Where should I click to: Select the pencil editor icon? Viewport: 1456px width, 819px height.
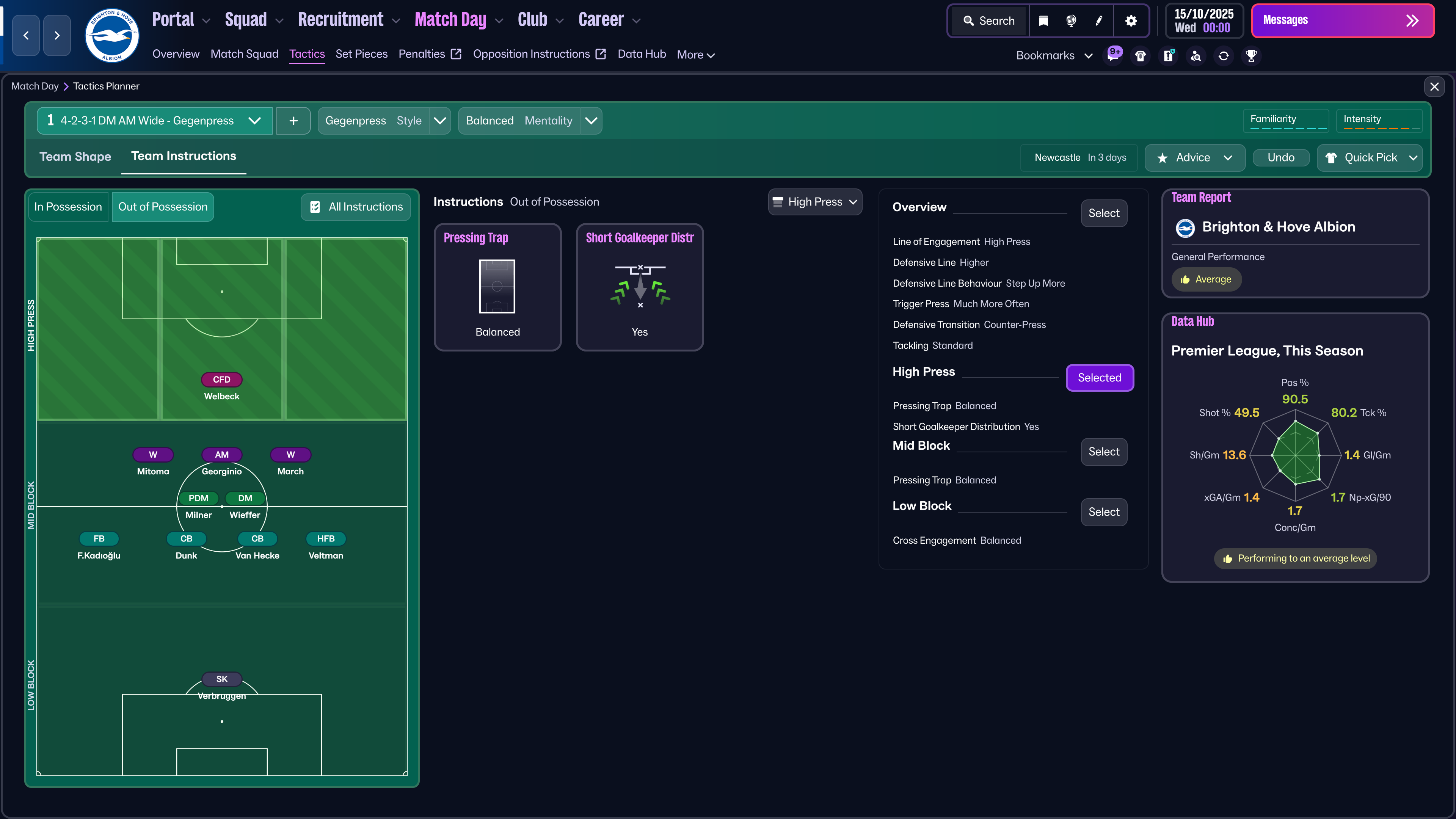[1098, 21]
